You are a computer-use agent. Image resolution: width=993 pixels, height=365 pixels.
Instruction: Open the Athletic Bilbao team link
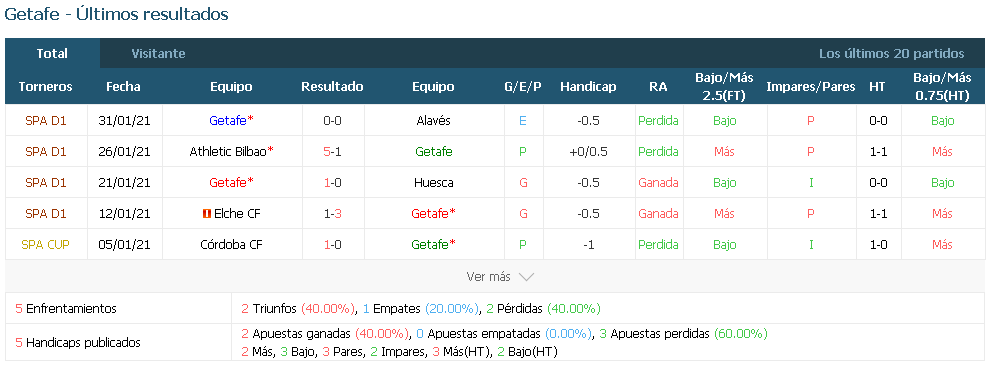(228, 151)
